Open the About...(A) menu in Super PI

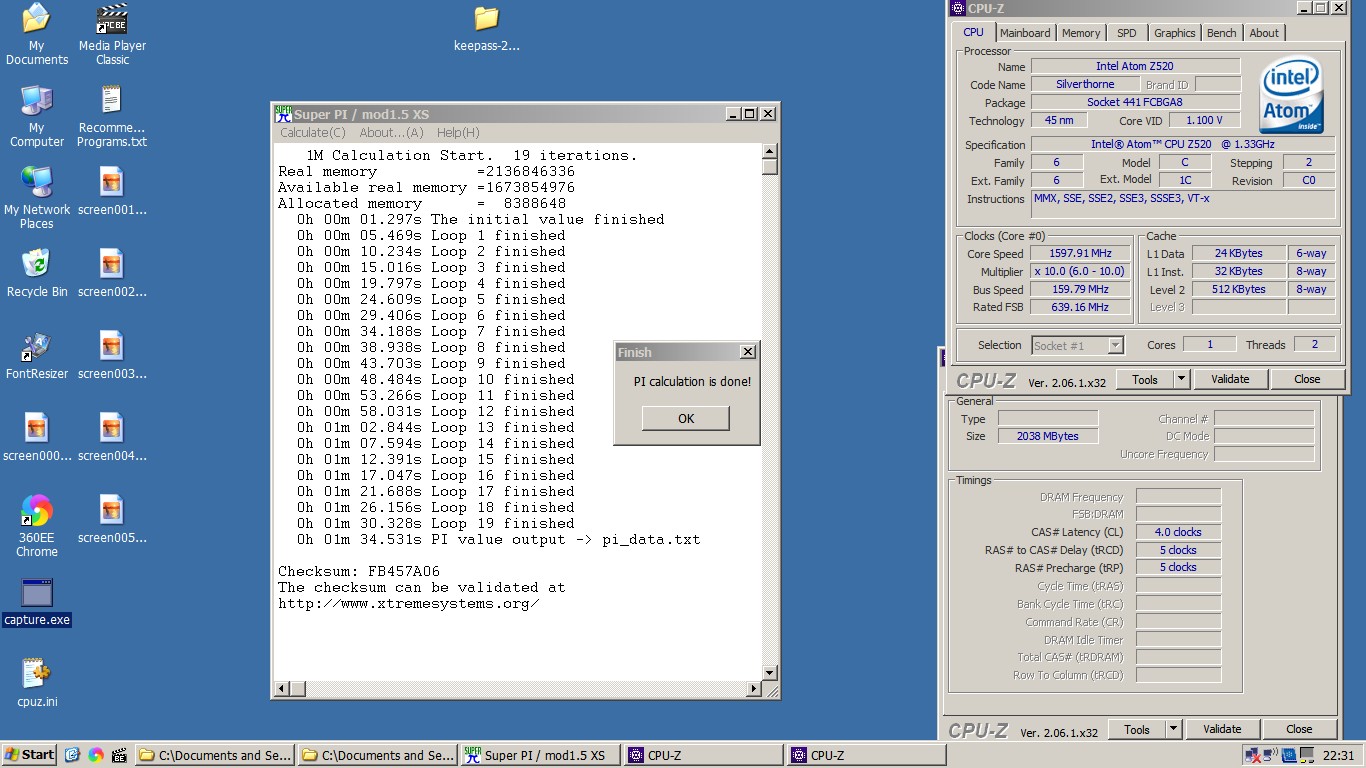(391, 132)
